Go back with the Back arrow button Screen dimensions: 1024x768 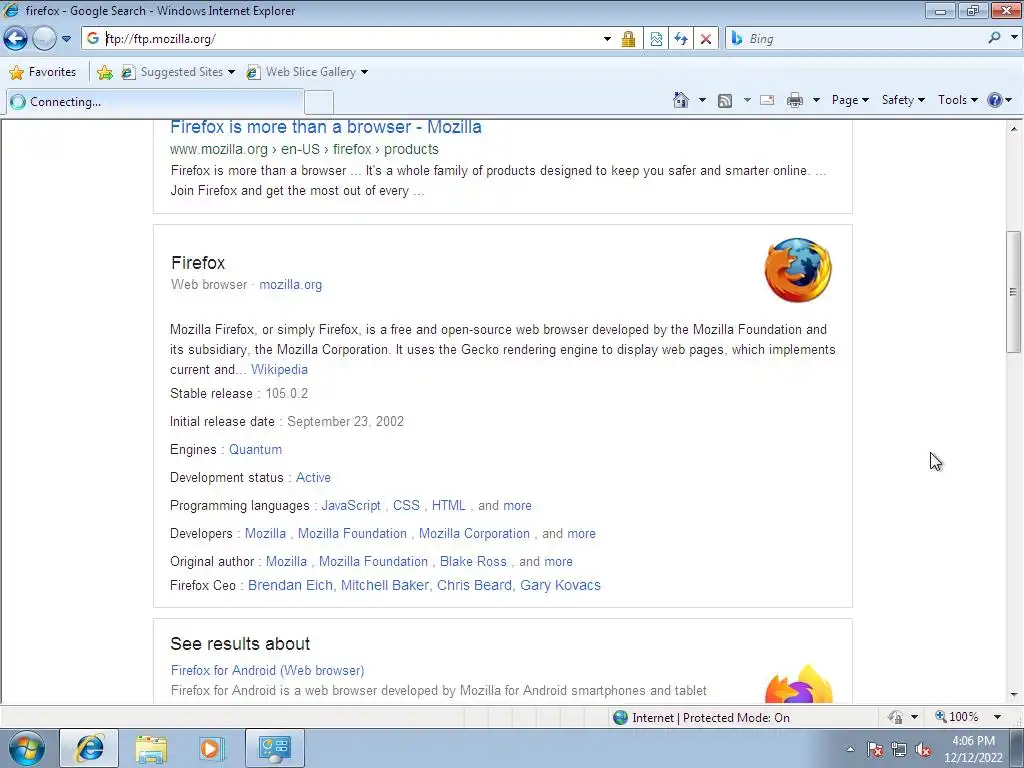tap(16, 39)
